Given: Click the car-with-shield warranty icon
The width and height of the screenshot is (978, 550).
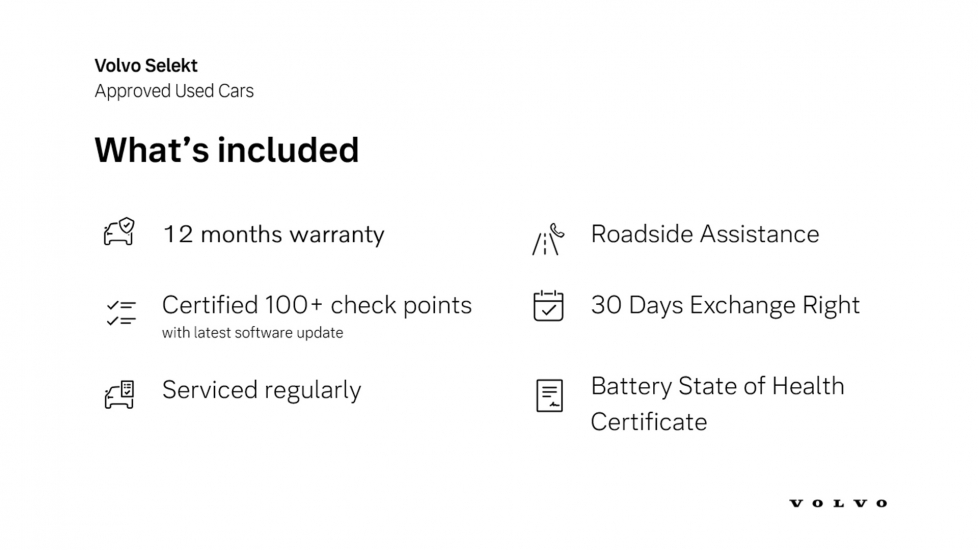Looking at the screenshot, I should pyautogui.click(x=119, y=233).
